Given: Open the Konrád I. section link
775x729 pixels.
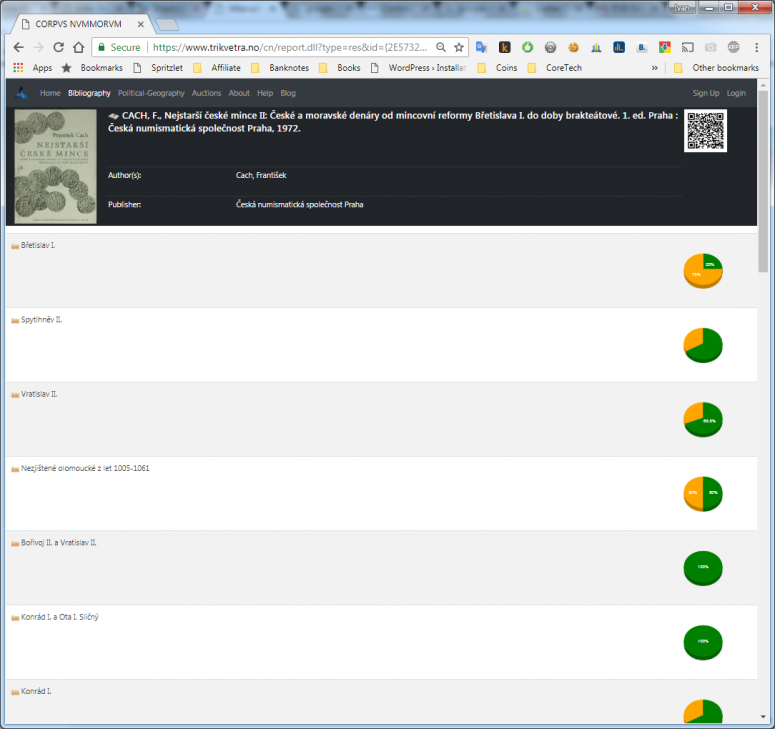Looking at the screenshot, I should point(36,691).
